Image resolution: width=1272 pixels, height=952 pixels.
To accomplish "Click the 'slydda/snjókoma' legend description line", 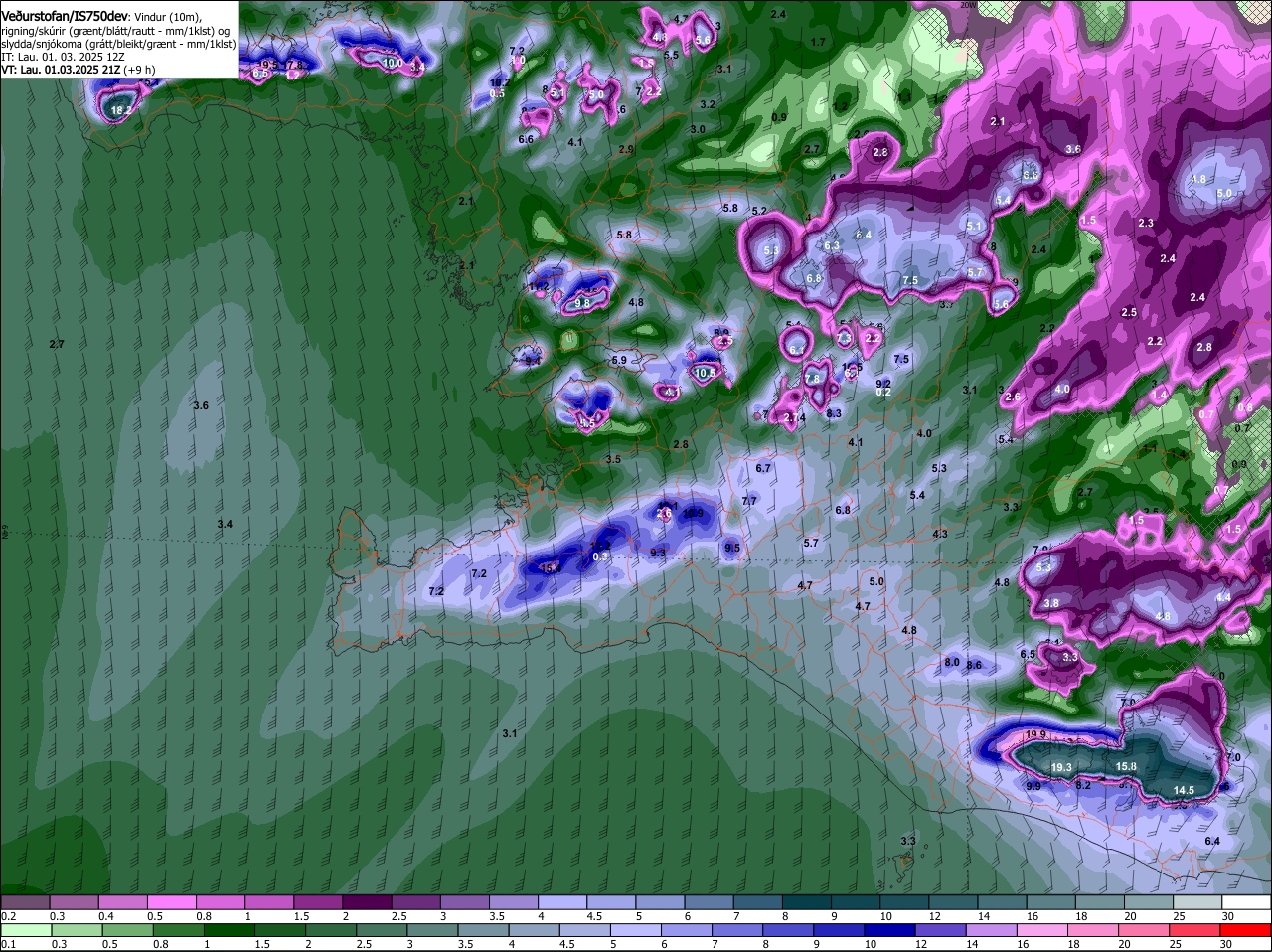I will click(x=118, y=44).
